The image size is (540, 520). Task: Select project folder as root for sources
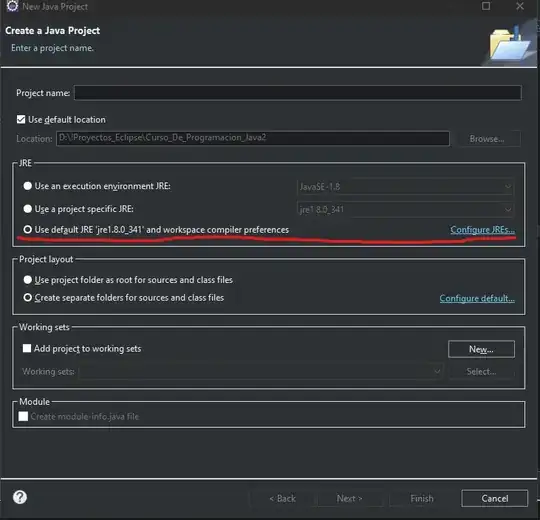(28, 280)
